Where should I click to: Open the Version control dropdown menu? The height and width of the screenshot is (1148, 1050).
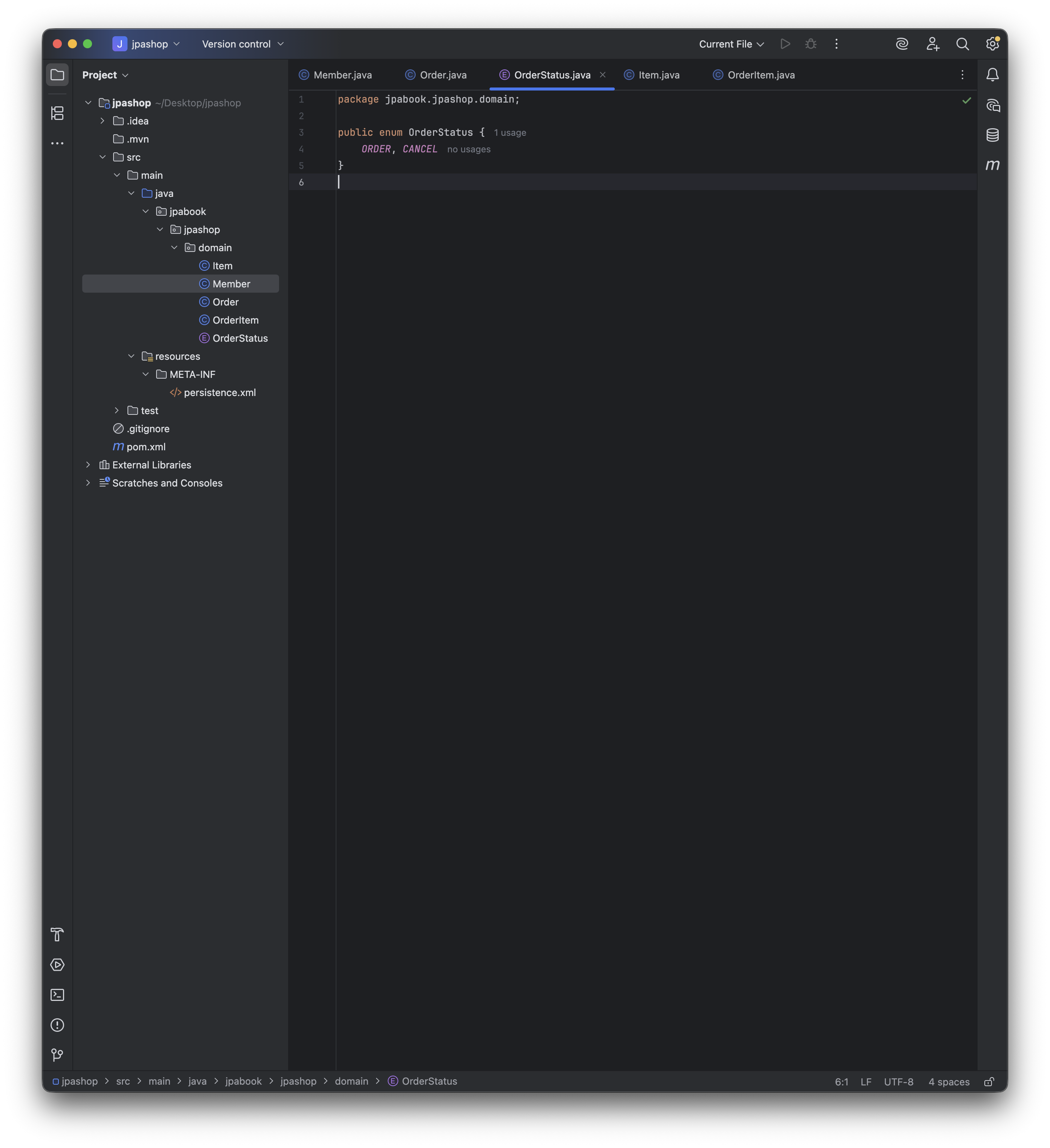coord(243,44)
